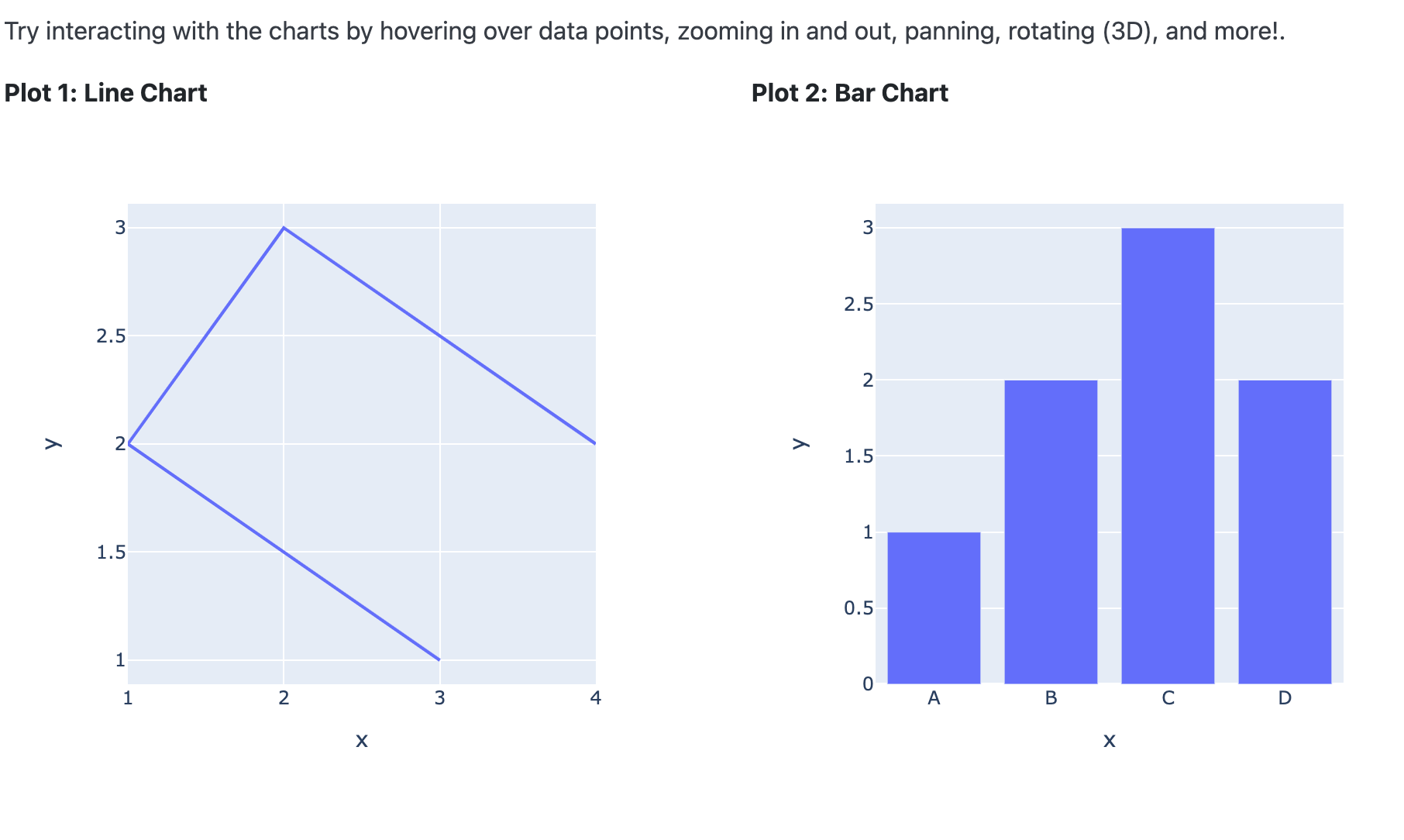Click the Plot 1: Line Chart heading
This screenshot has height=840, width=1404.
pyautogui.click(x=105, y=93)
